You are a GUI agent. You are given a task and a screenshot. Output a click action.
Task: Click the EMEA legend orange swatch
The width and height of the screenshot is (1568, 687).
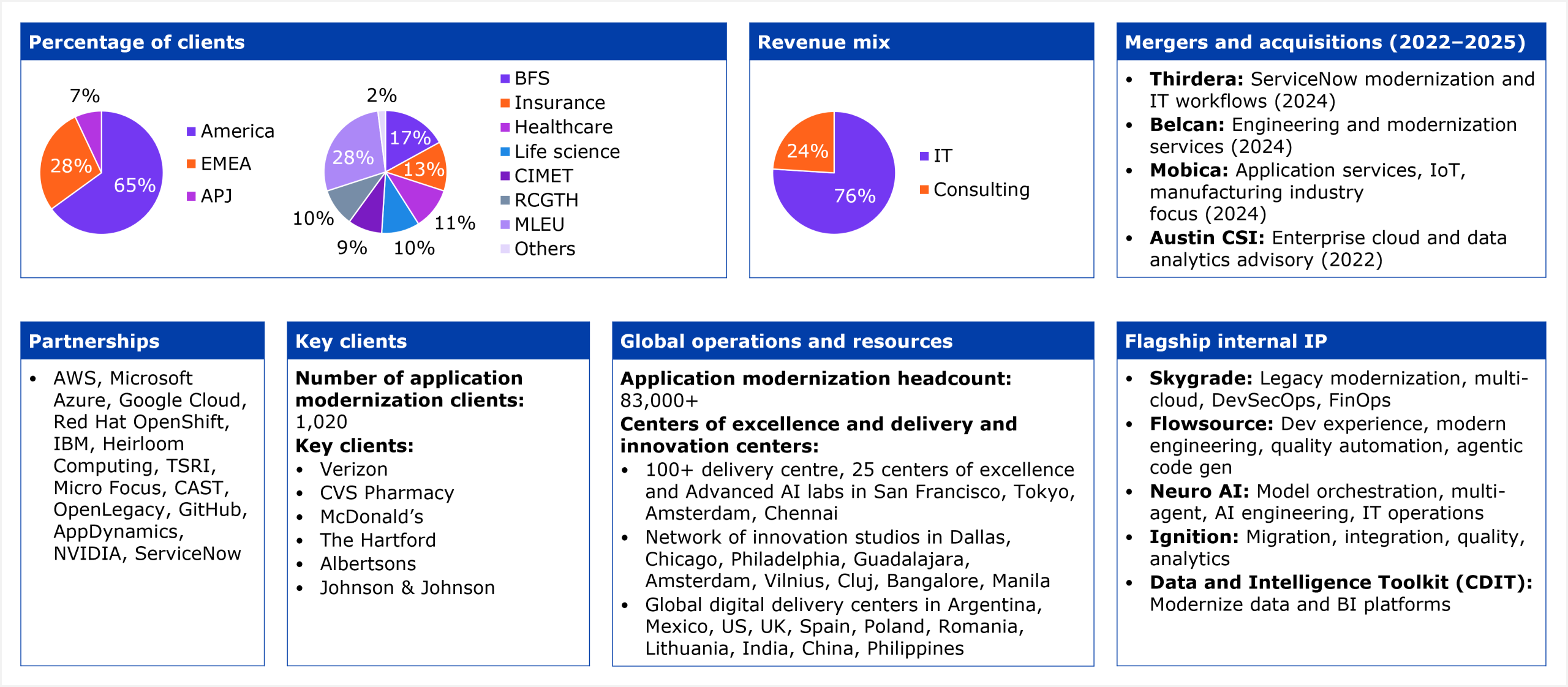191,164
